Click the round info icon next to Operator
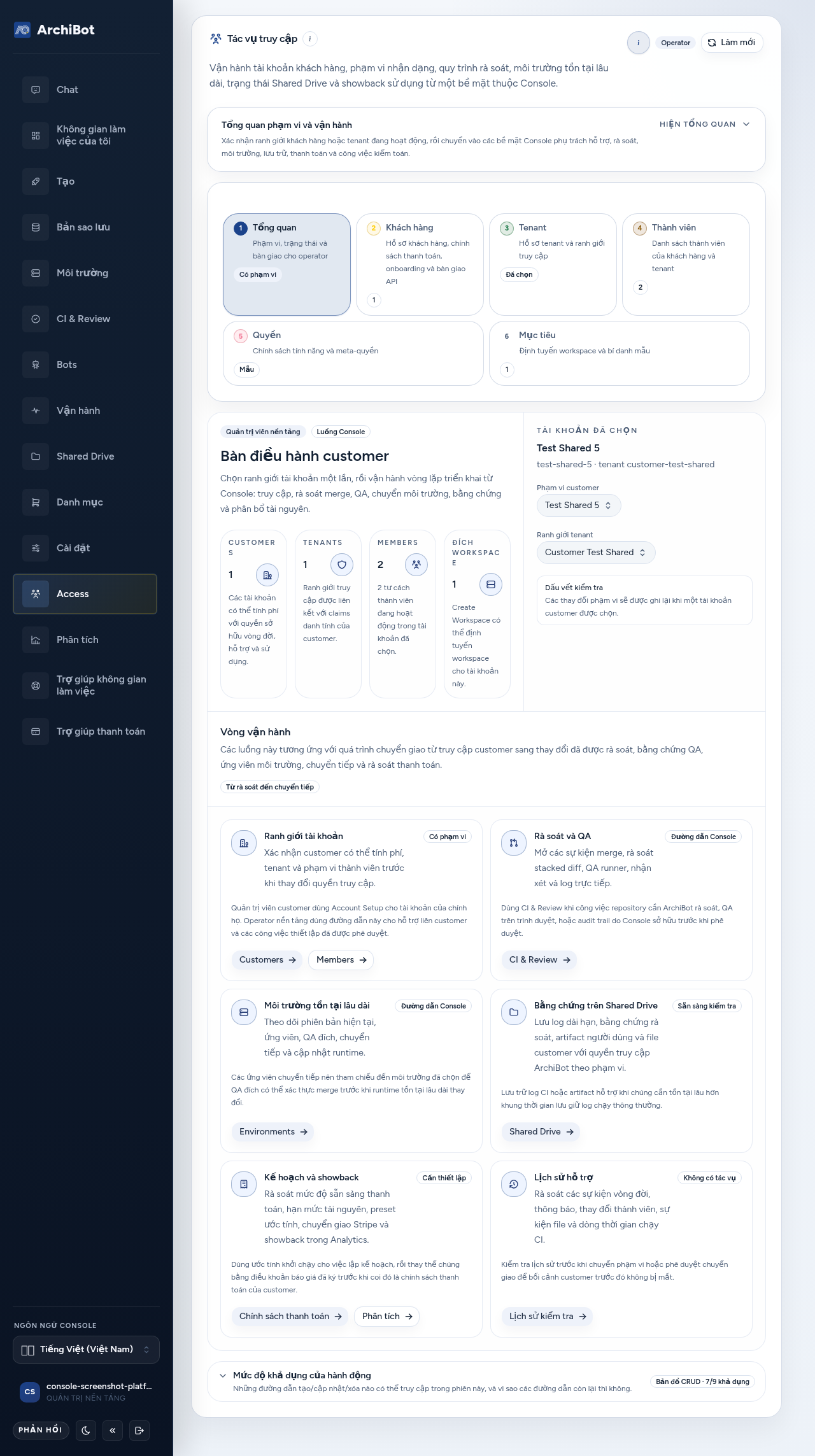 point(639,43)
